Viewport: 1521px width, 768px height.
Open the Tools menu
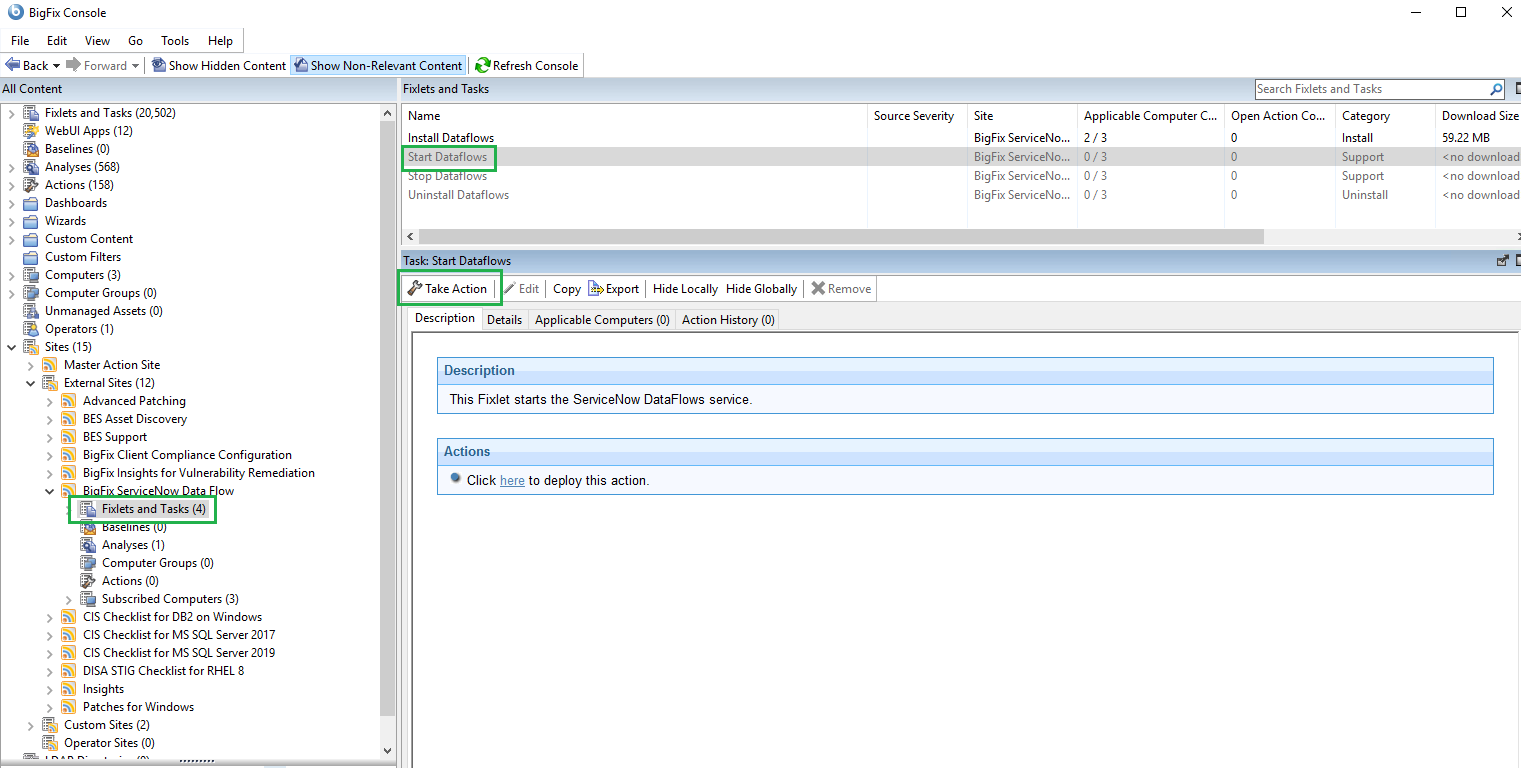pyautogui.click(x=175, y=41)
